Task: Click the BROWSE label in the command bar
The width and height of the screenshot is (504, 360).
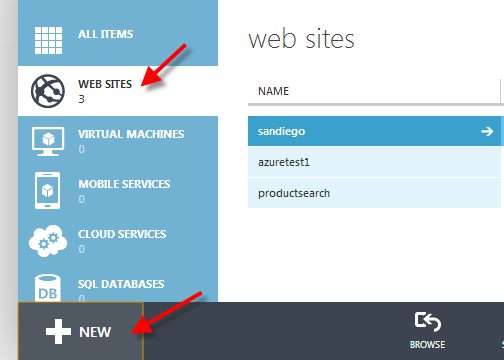Action: click(x=428, y=344)
